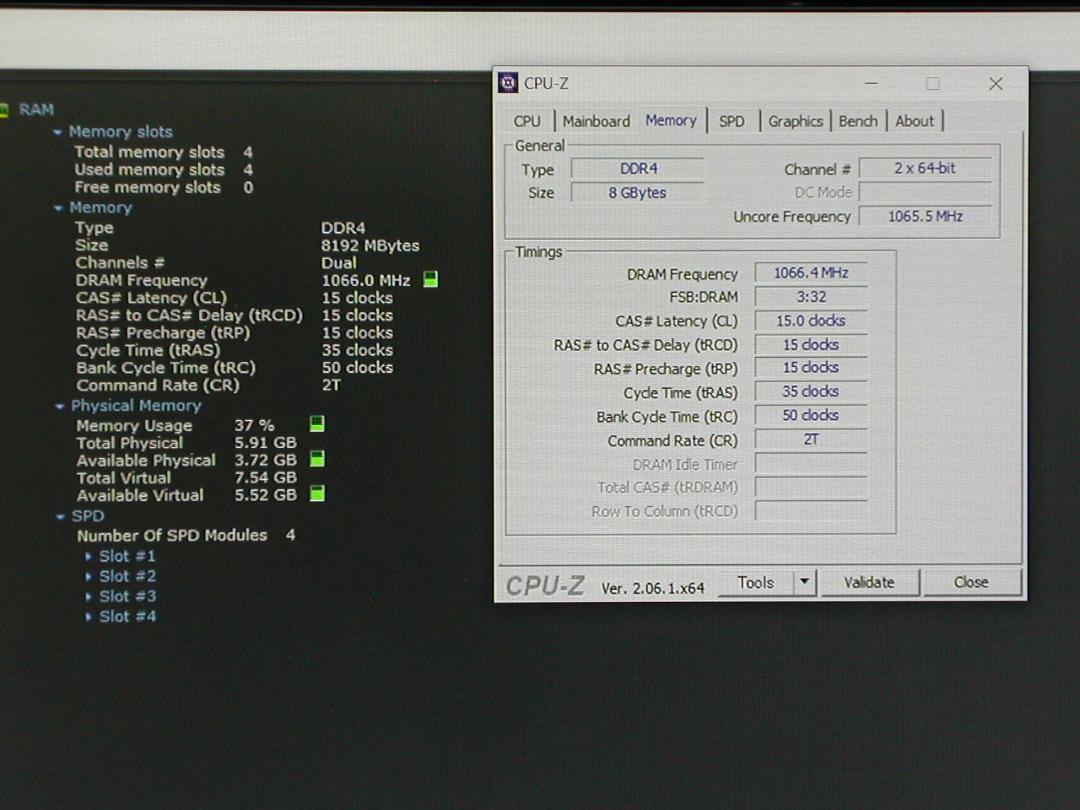
Task: Click the Speccy RAS# Precharge (tRP) row
Action: (x=234, y=333)
